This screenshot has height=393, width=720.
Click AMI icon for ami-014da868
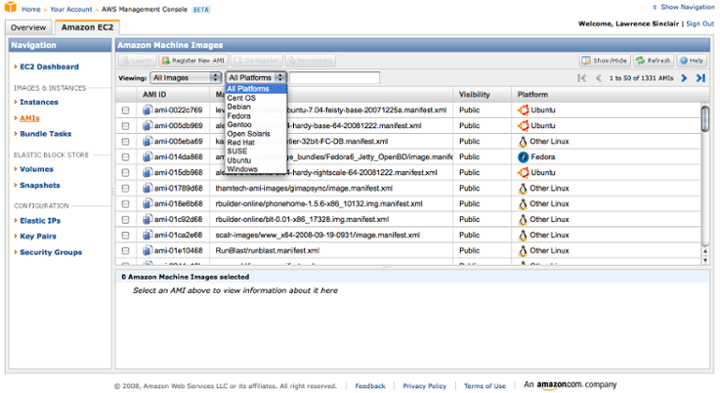tap(147, 157)
